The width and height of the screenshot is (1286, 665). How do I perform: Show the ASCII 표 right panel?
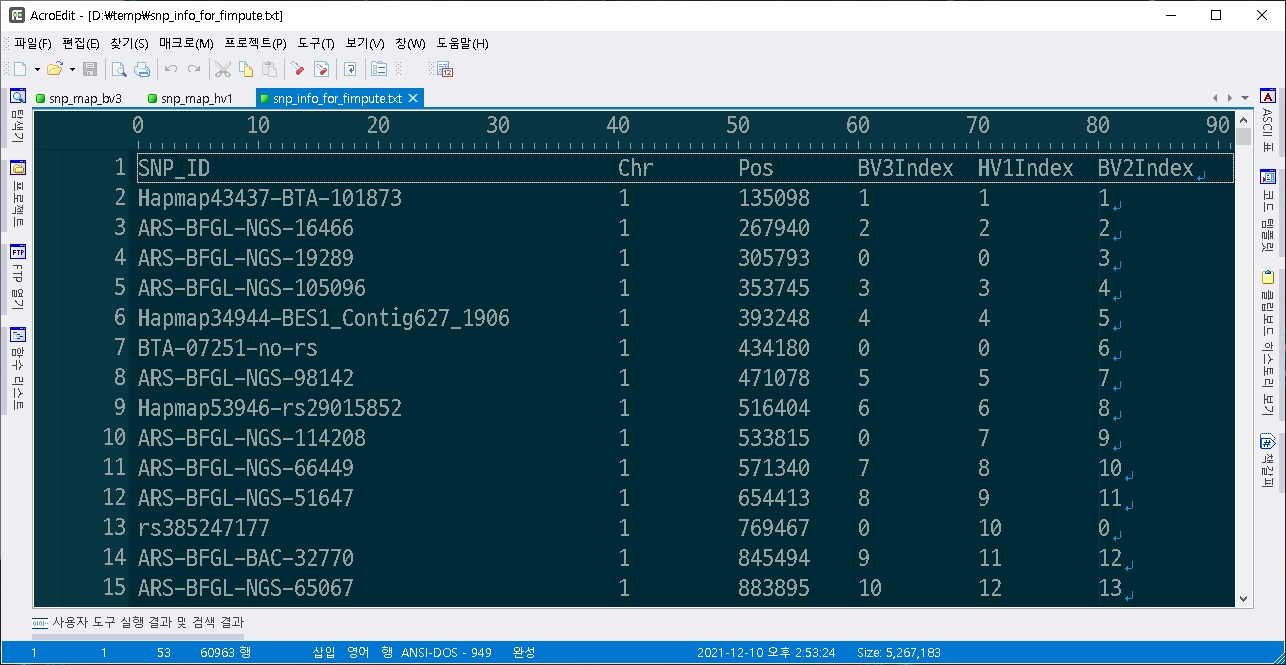1268,122
